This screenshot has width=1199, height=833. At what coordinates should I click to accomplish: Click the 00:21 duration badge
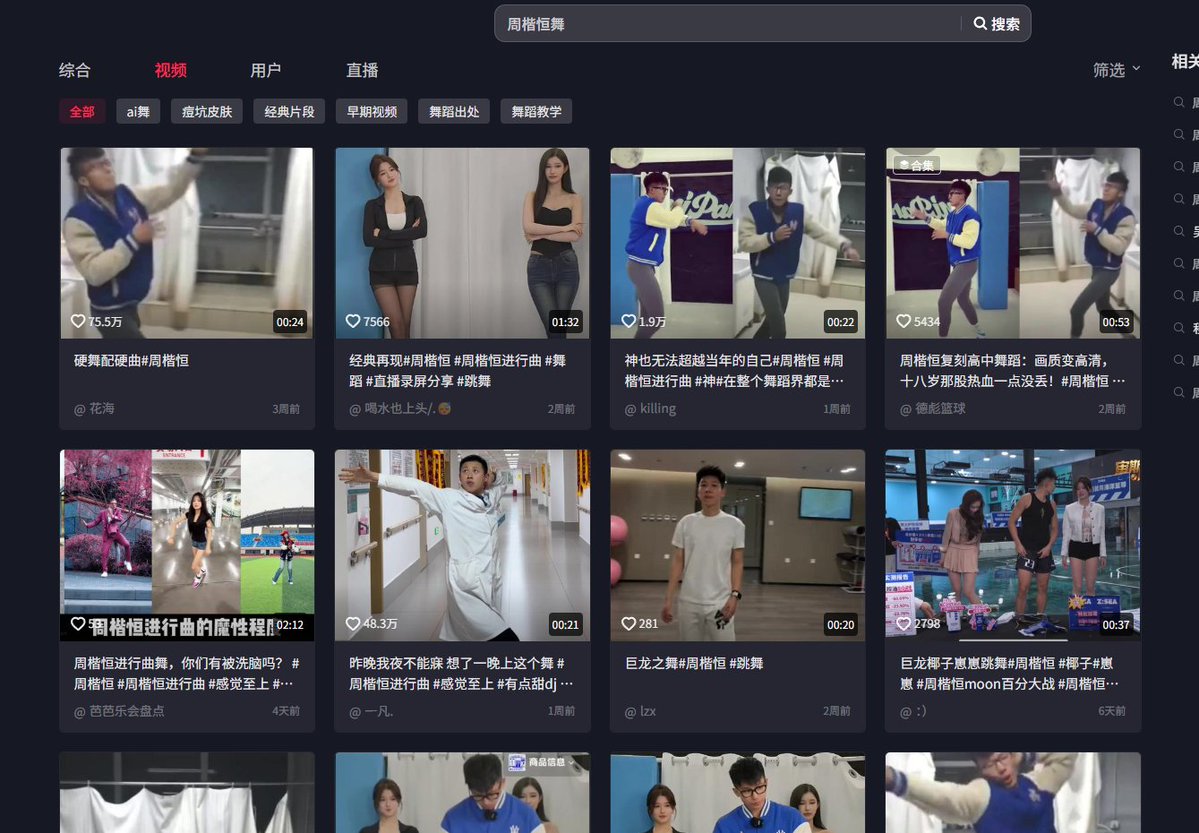[x=565, y=624]
